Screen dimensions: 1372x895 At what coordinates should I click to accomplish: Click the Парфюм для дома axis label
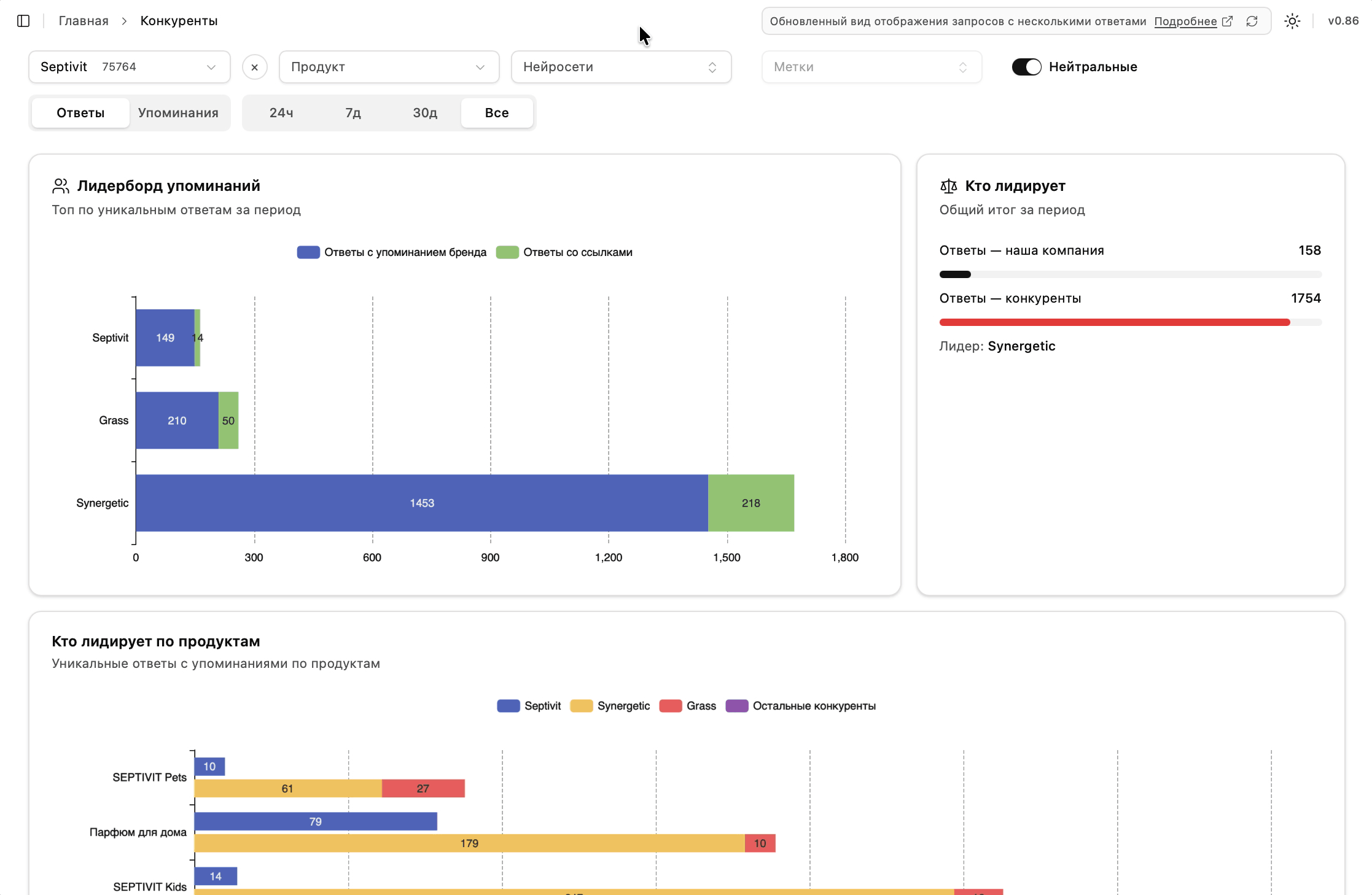[138, 832]
